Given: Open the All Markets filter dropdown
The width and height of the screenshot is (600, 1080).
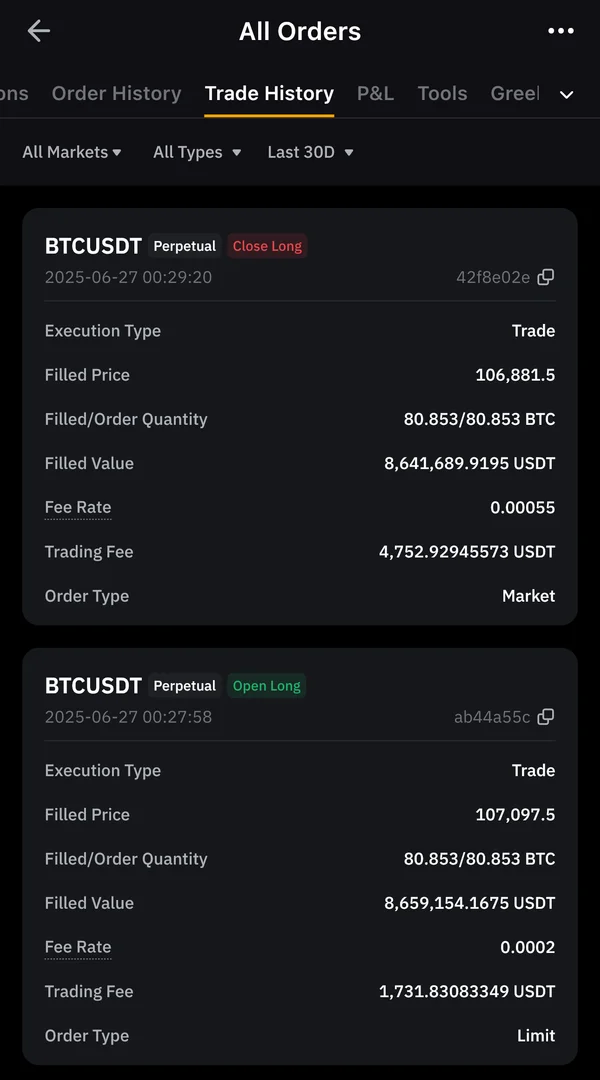Looking at the screenshot, I should pos(72,152).
